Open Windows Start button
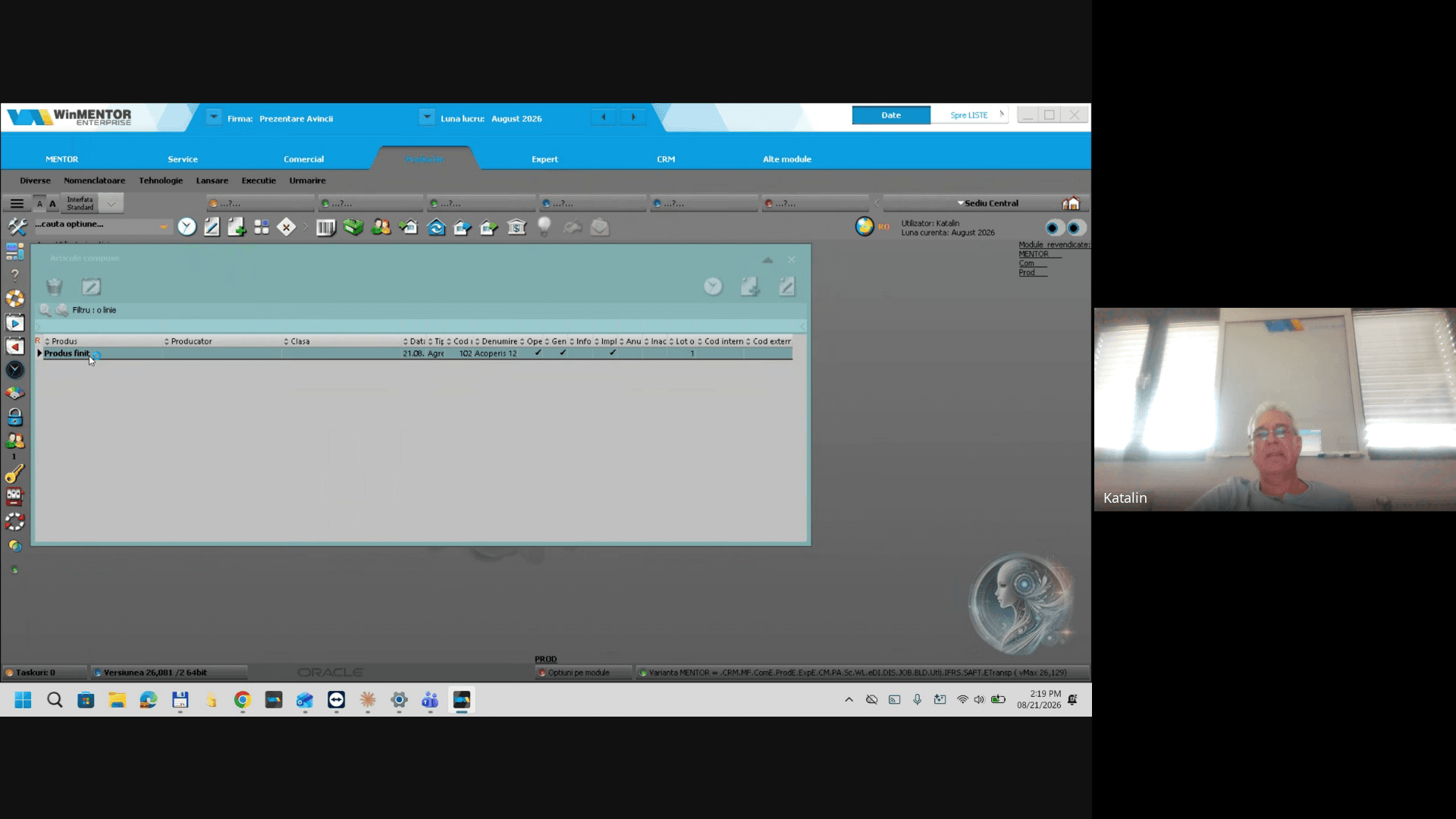The height and width of the screenshot is (819, 1456). 24,700
